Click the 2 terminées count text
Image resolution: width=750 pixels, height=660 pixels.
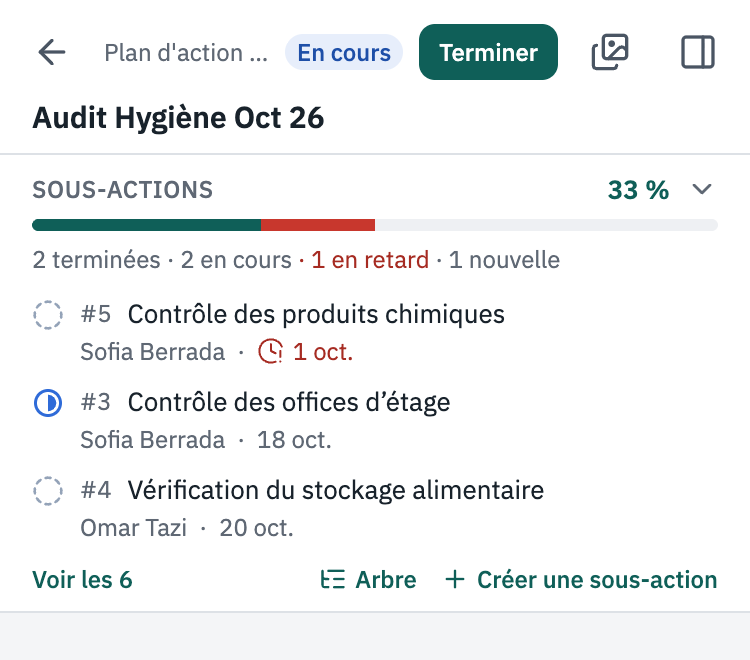point(96,260)
